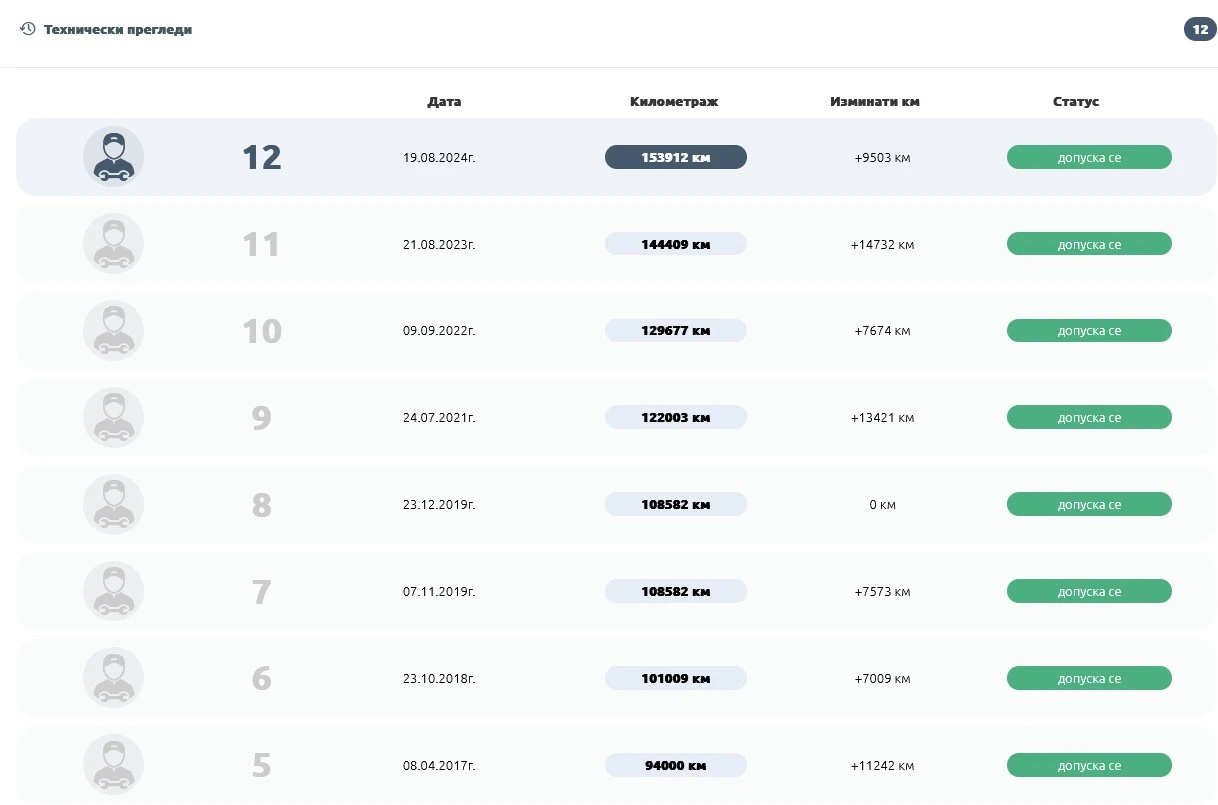Viewport: 1218px width, 805px height.
Task: Select the mechanic icon for inspection 10
Action: [113, 331]
